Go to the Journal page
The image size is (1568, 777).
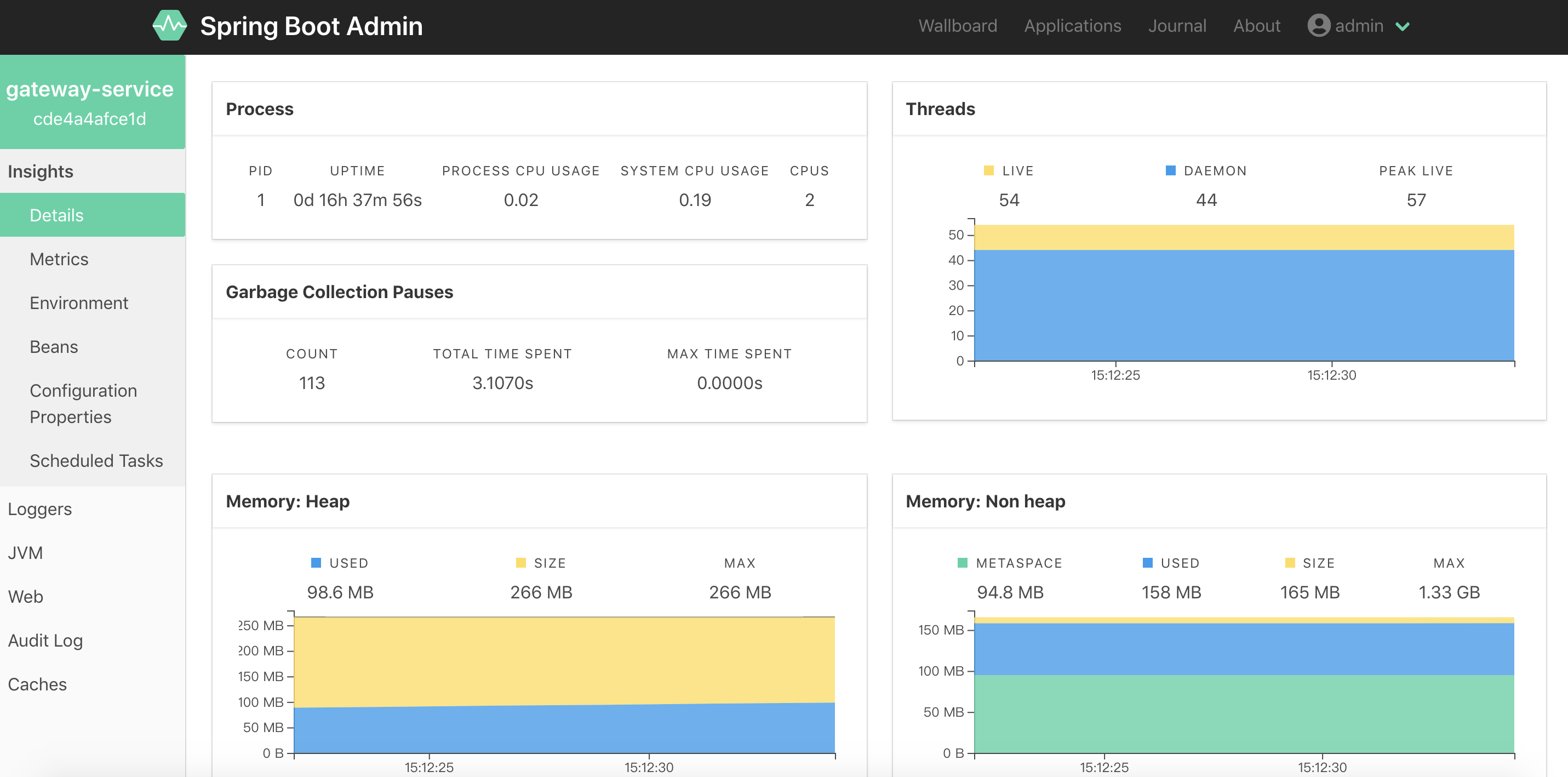click(x=1177, y=26)
